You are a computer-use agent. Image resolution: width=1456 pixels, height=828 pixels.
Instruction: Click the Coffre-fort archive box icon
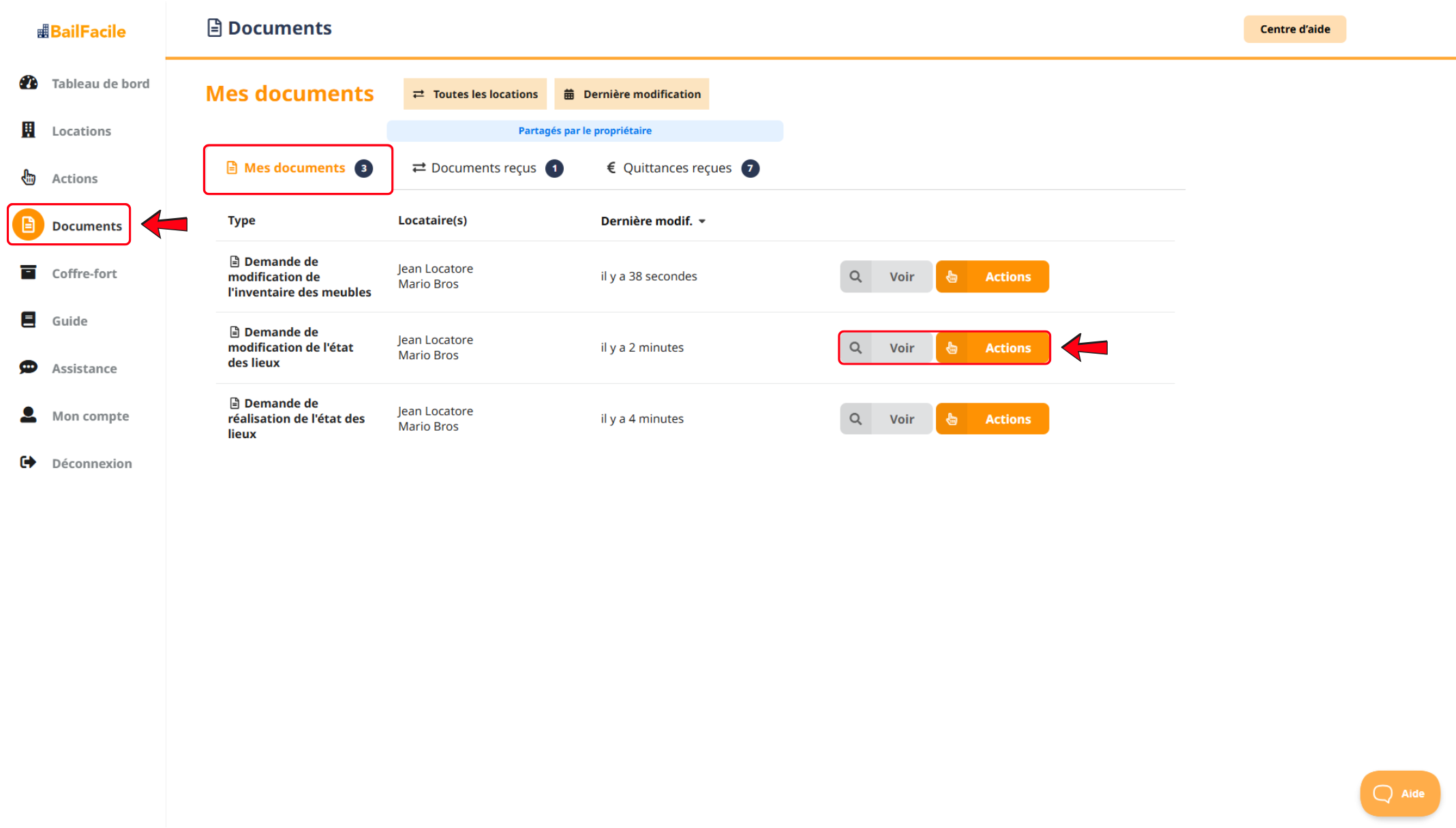(x=29, y=273)
